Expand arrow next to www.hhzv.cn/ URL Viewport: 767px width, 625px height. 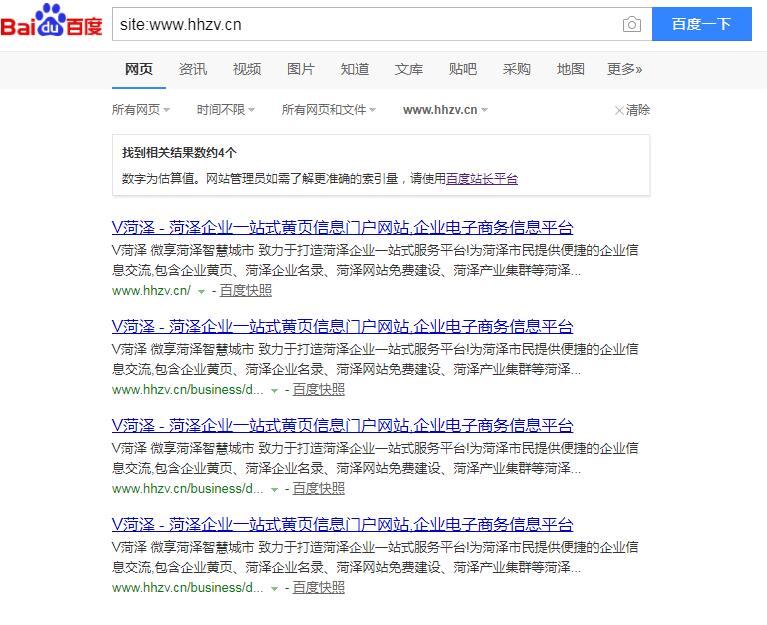point(201,291)
